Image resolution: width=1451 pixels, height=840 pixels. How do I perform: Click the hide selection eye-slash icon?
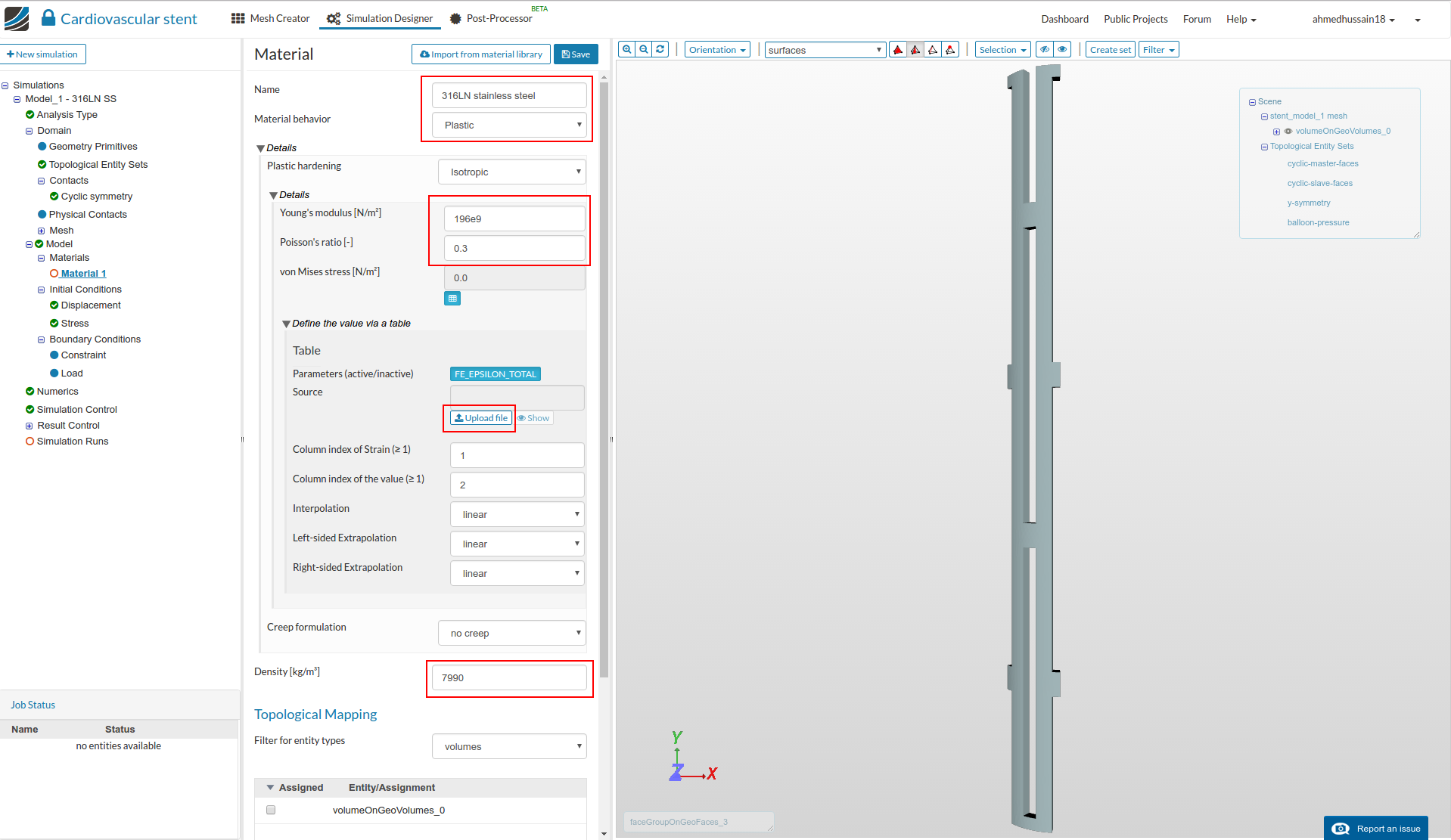tap(1045, 50)
